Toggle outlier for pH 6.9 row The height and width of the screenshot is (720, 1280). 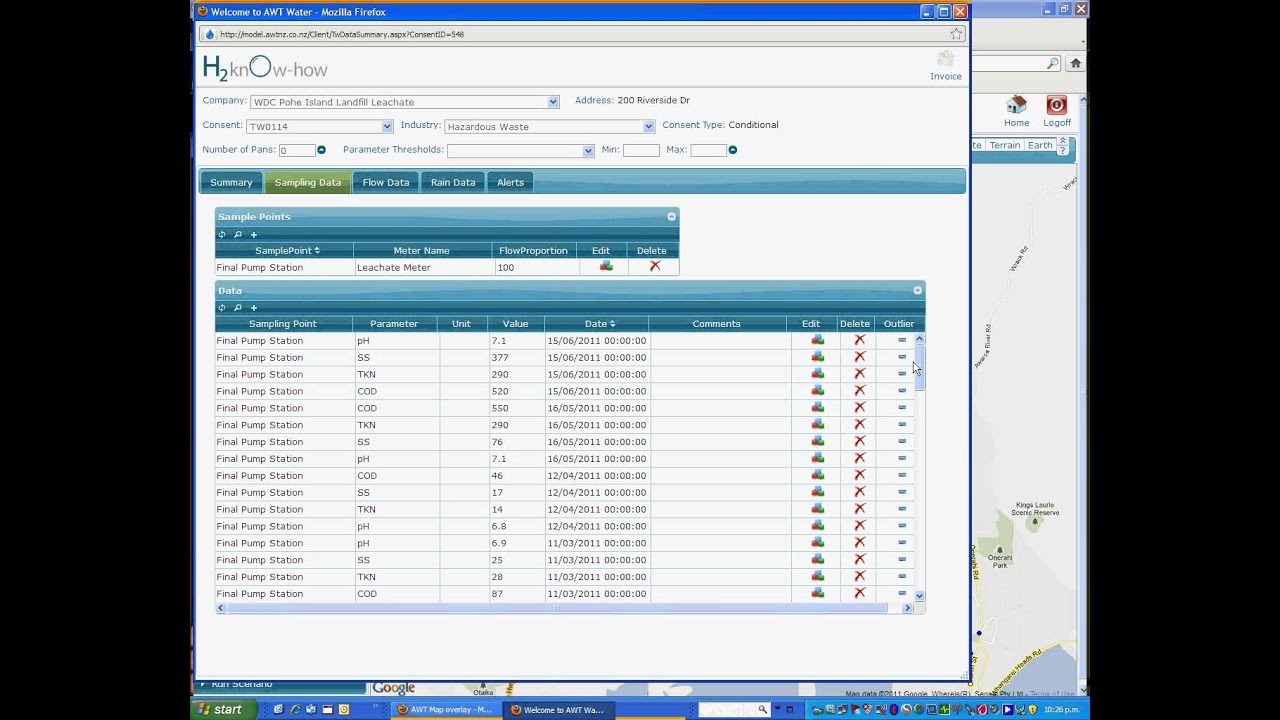click(x=902, y=543)
